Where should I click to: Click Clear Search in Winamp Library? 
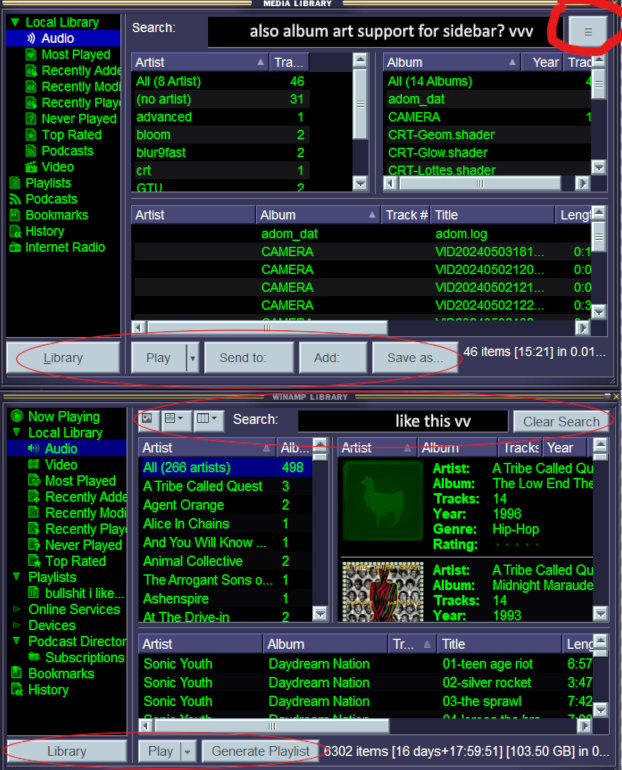561,421
